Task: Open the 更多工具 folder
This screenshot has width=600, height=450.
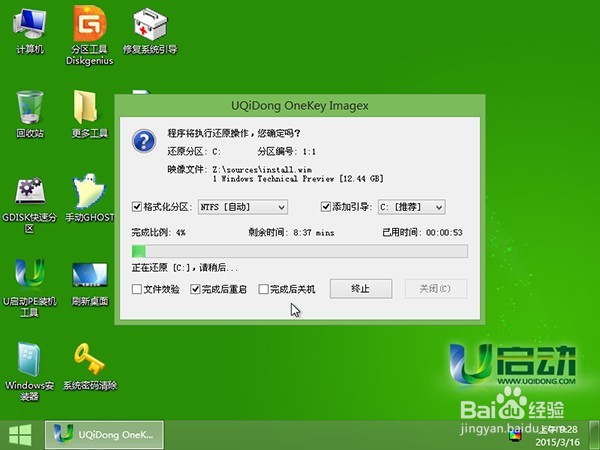Action: point(90,114)
